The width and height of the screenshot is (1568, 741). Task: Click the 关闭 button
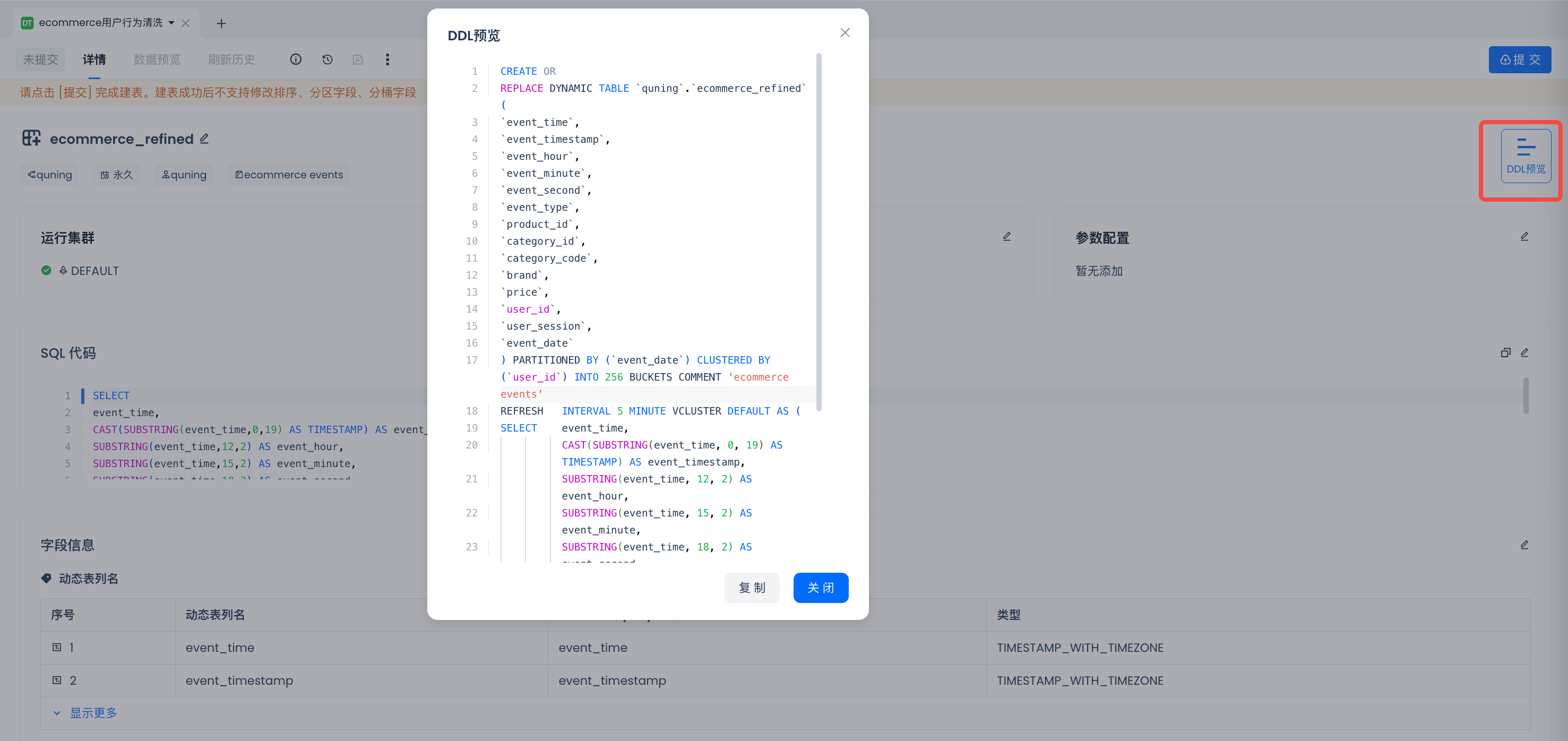821,588
